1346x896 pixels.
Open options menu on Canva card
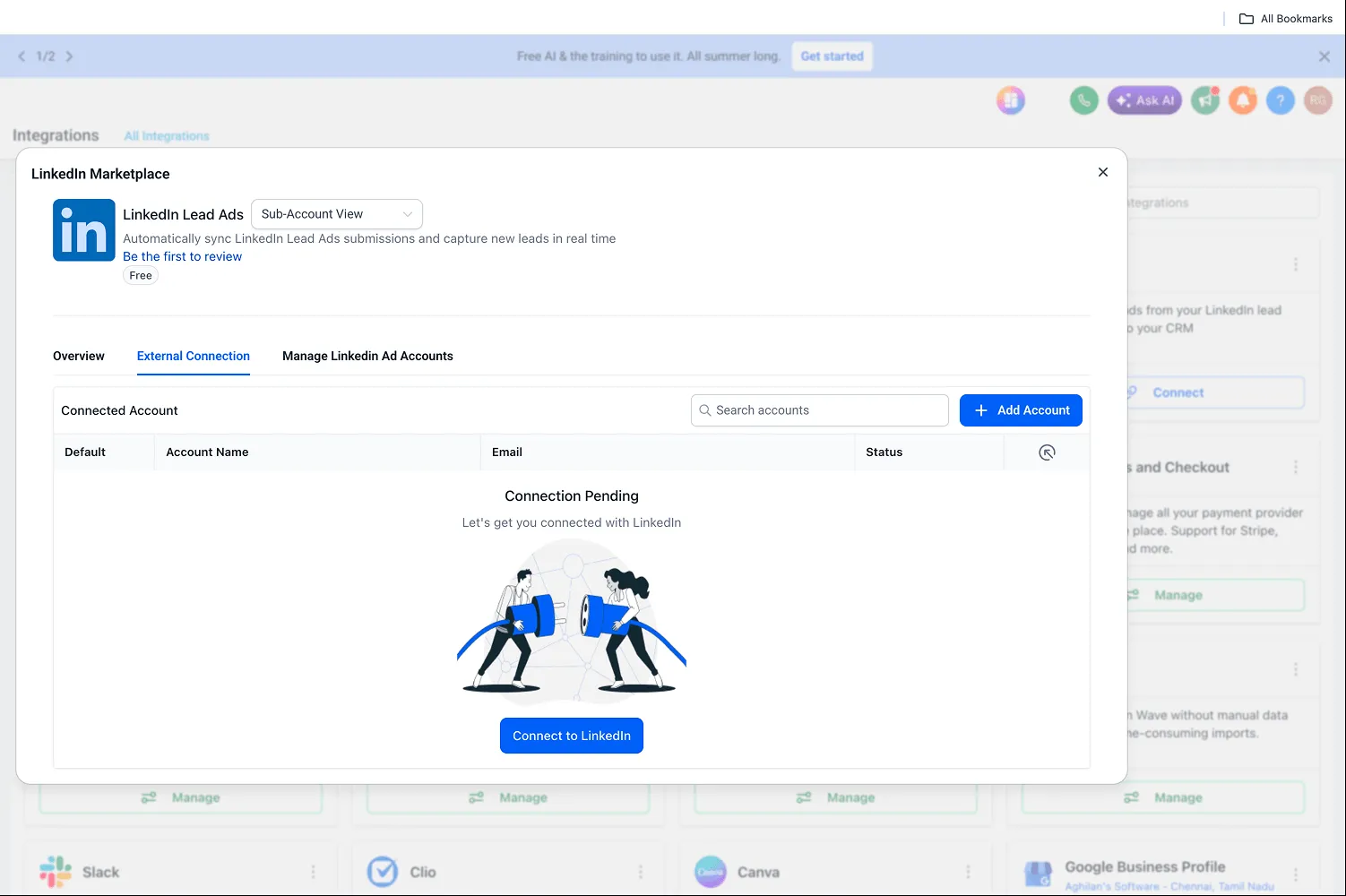pos(968,872)
